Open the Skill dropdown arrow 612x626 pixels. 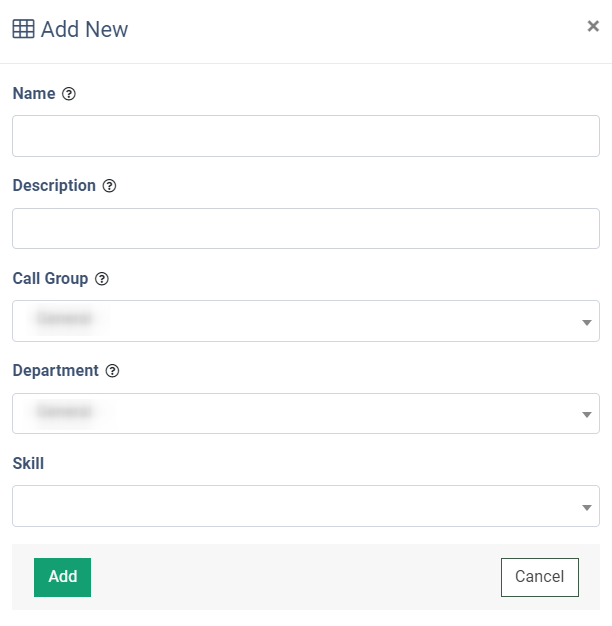586,508
